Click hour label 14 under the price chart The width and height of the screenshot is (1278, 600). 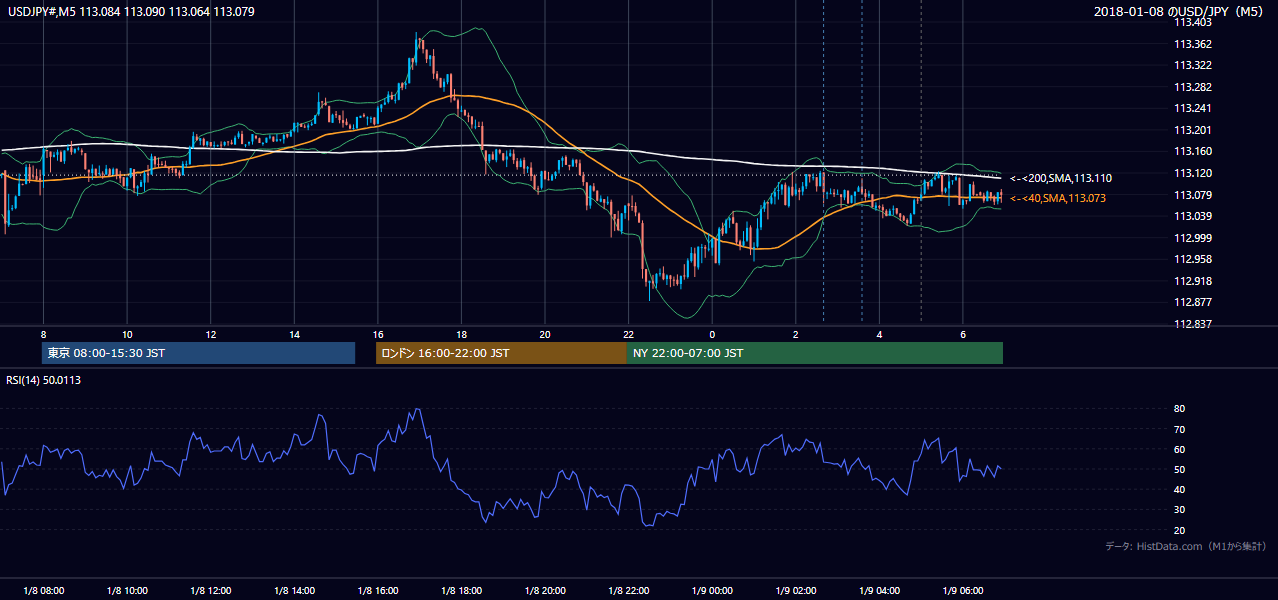coord(294,334)
